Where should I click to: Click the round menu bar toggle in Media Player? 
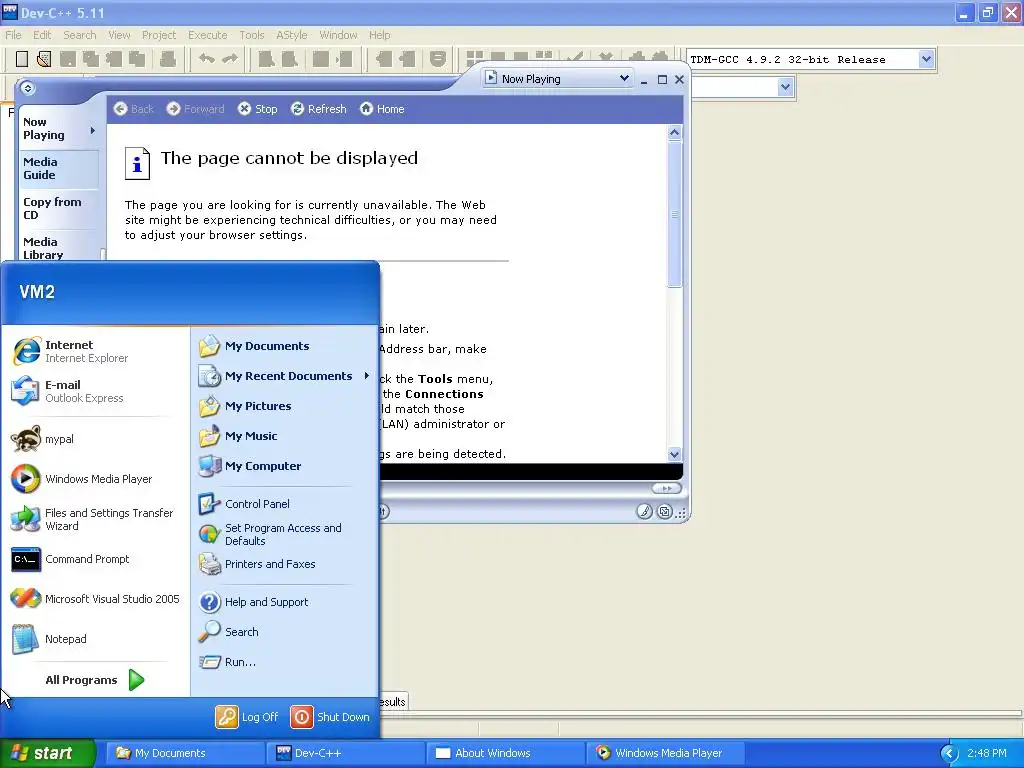(x=27, y=88)
